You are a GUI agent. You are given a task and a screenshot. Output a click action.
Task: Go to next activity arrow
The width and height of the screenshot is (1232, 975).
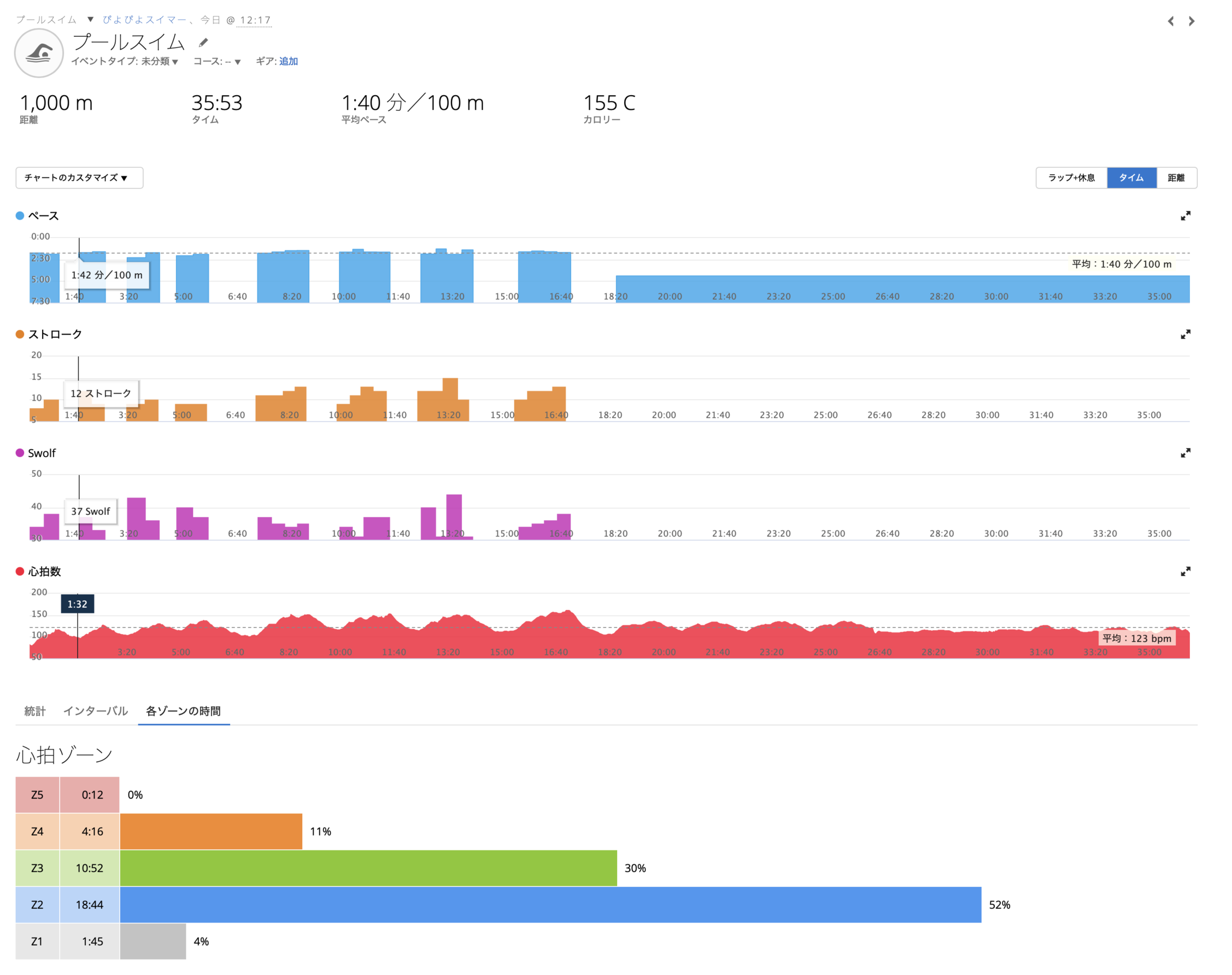click(1191, 21)
